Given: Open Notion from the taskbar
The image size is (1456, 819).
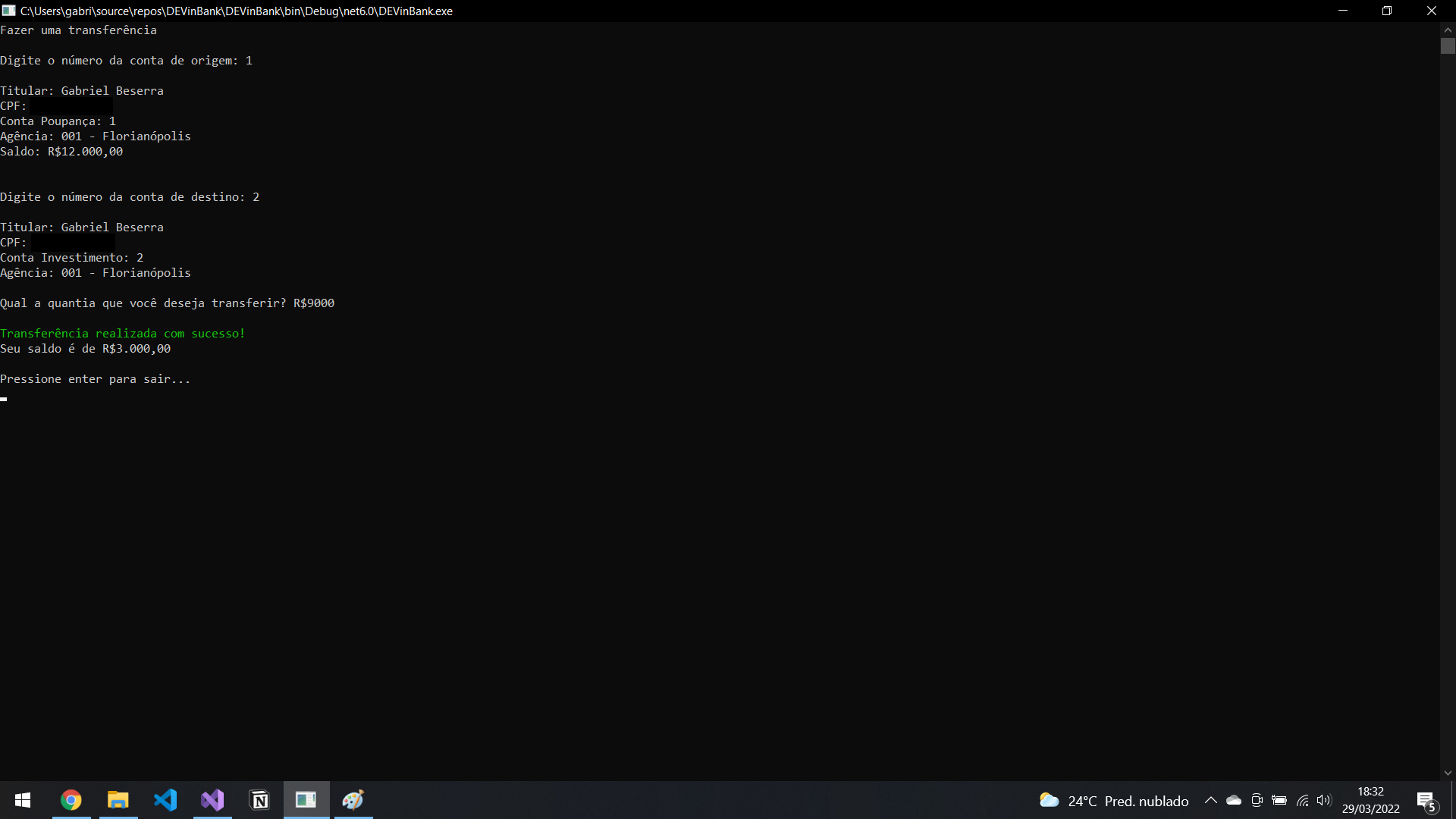Looking at the screenshot, I should 259,800.
